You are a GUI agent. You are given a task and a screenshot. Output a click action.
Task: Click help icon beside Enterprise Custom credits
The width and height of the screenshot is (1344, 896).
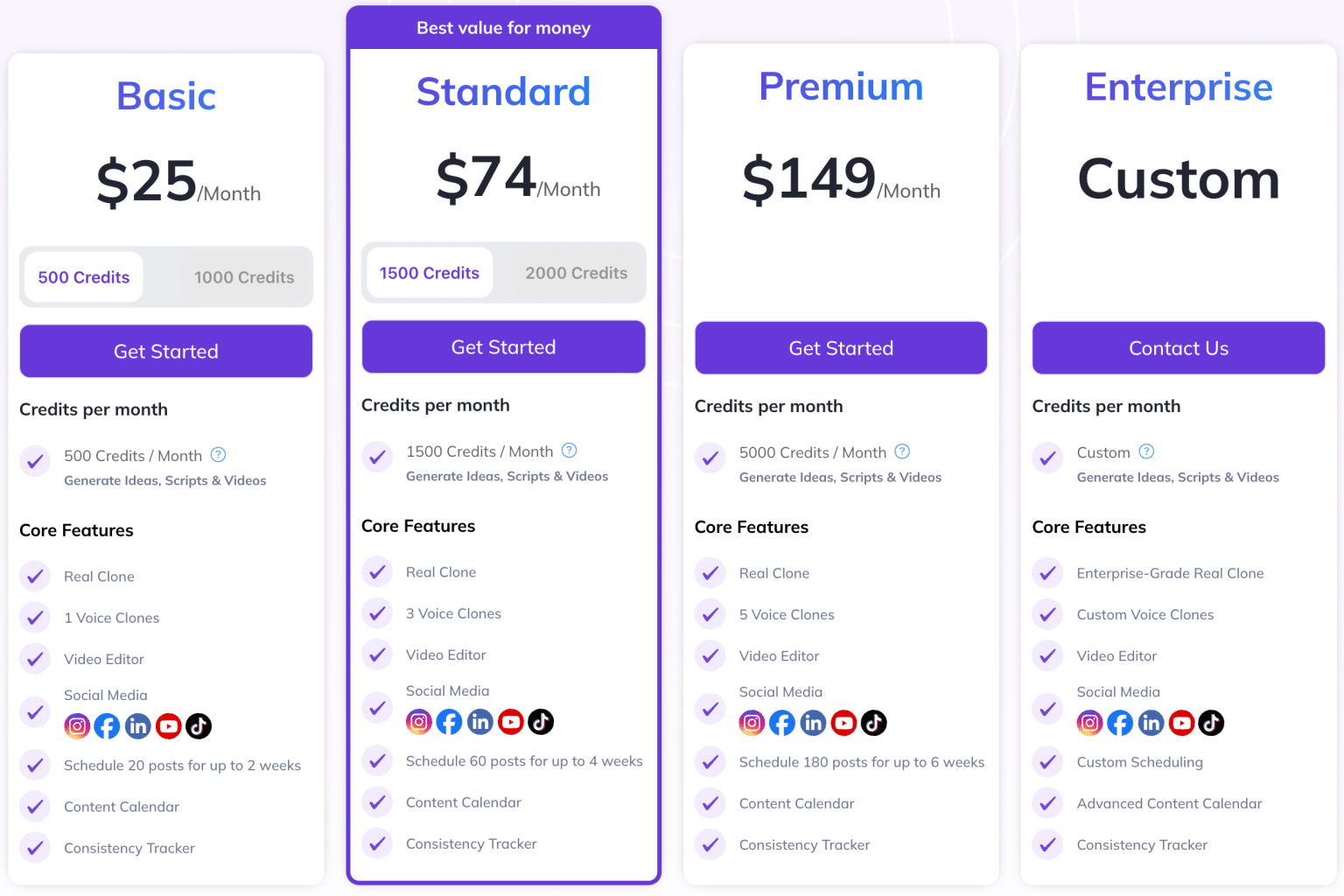click(1146, 451)
